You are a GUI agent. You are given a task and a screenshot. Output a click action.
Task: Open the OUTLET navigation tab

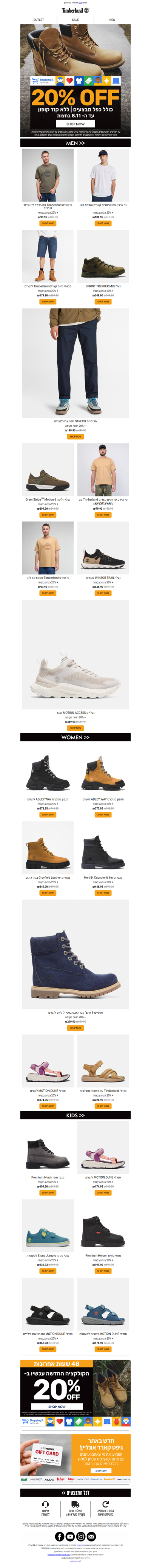[39, 20]
